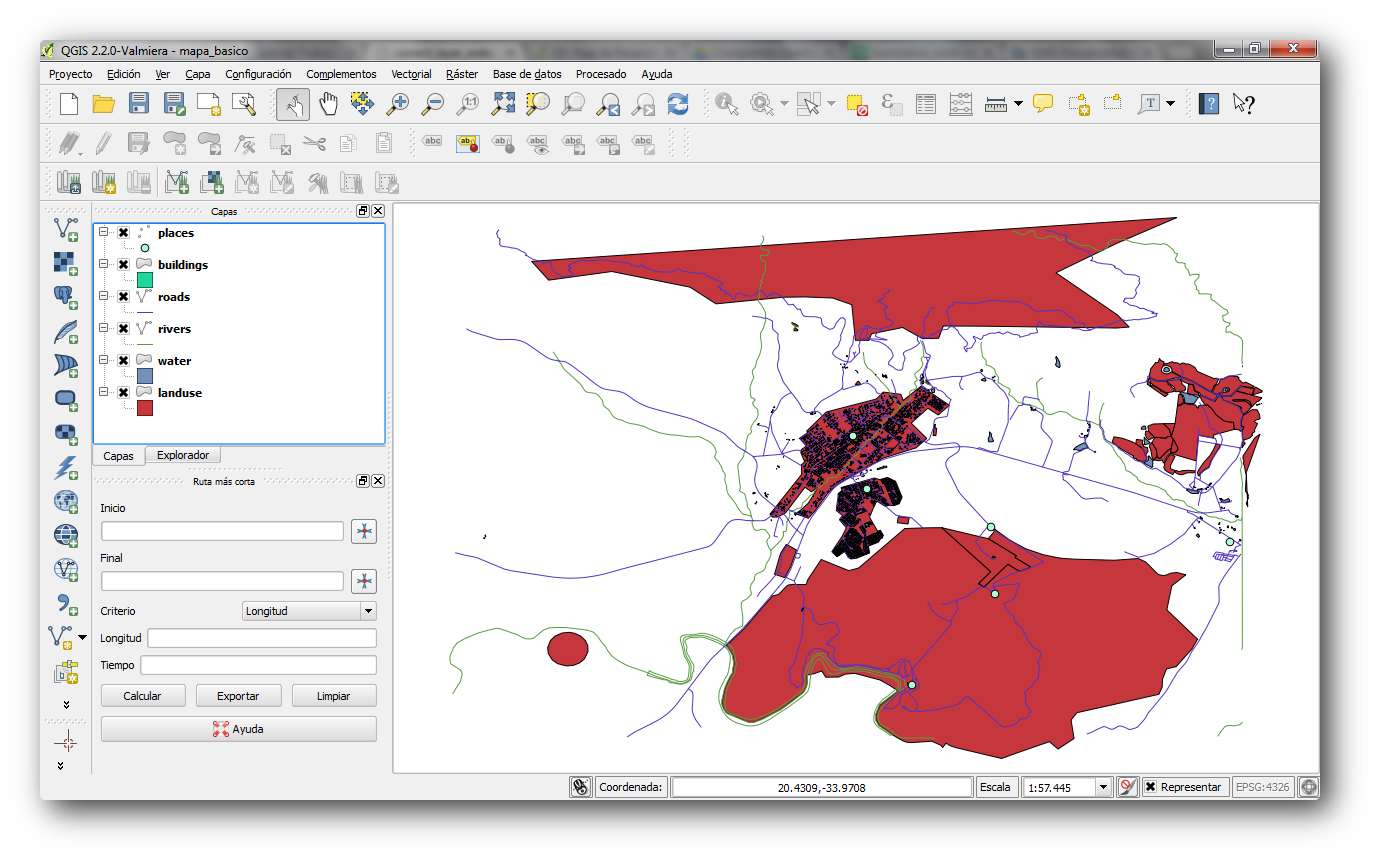Click the Exportar button
Image resolution: width=1380 pixels, height=860 pixels.
pos(238,696)
